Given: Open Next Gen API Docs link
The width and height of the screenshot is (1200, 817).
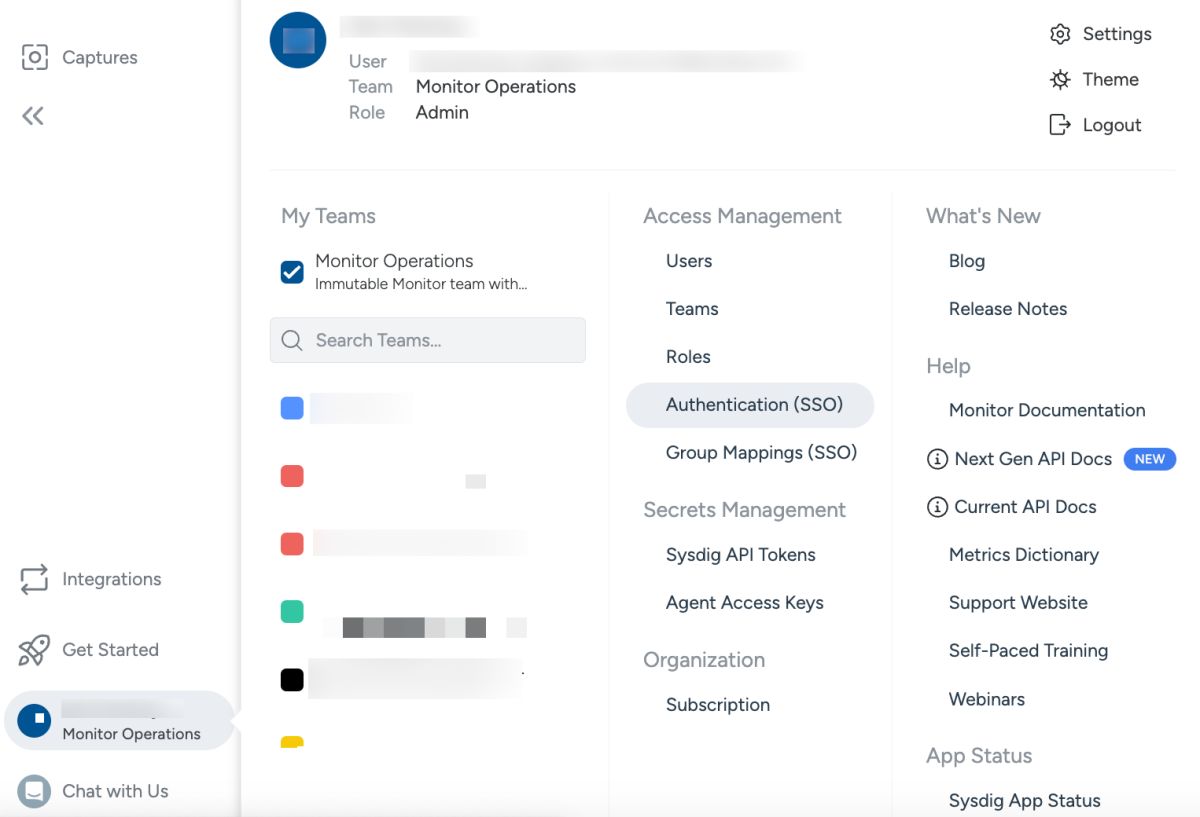Looking at the screenshot, I should click(1033, 459).
